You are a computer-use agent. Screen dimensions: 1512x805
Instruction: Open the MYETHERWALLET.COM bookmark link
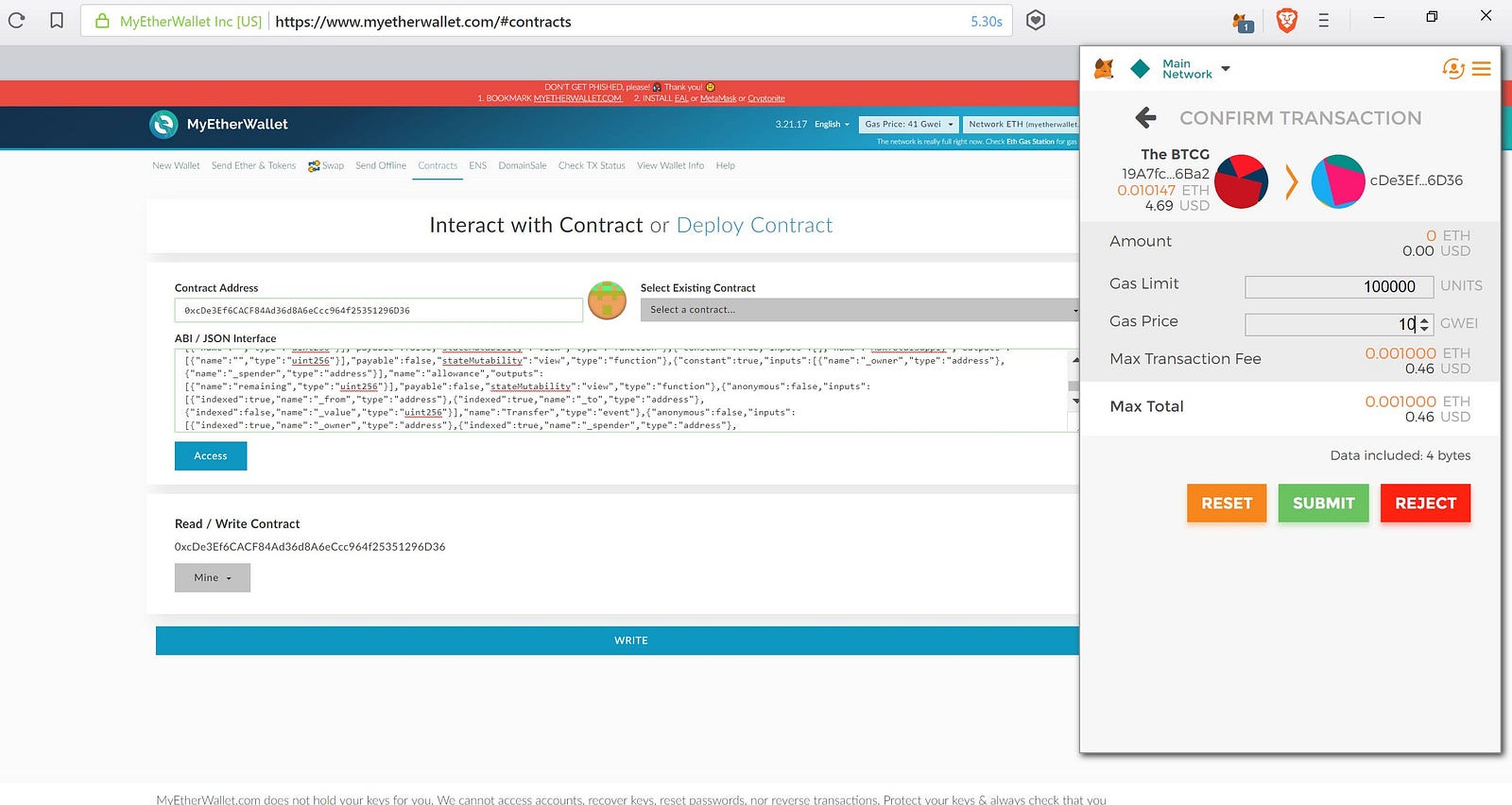point(577,98)
